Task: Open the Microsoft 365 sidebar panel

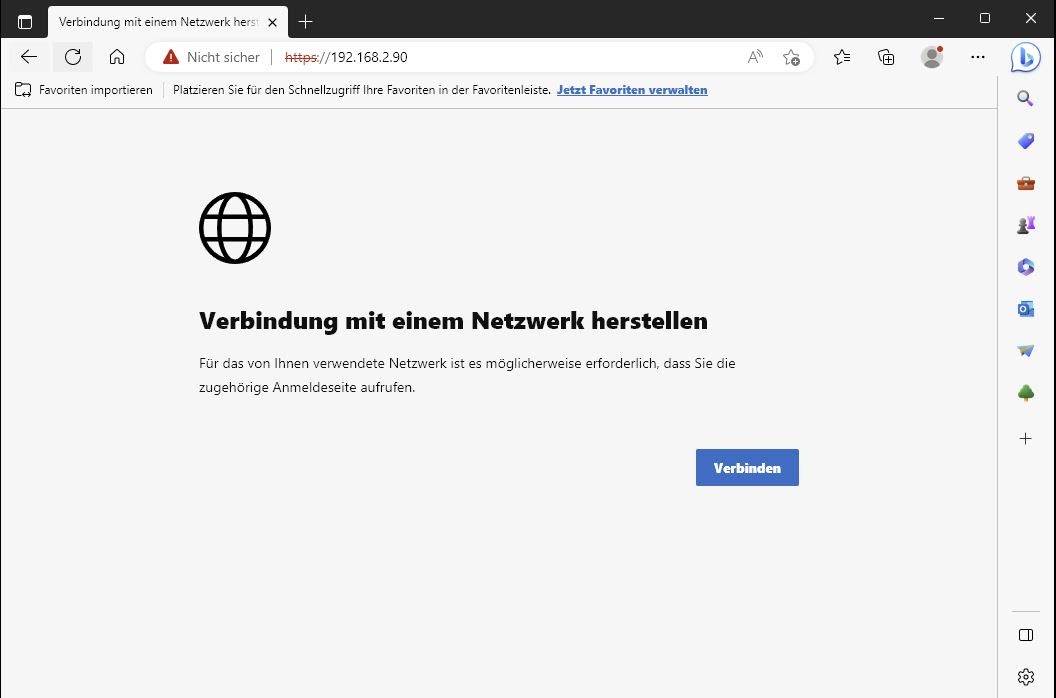Action: point(1025,267)
